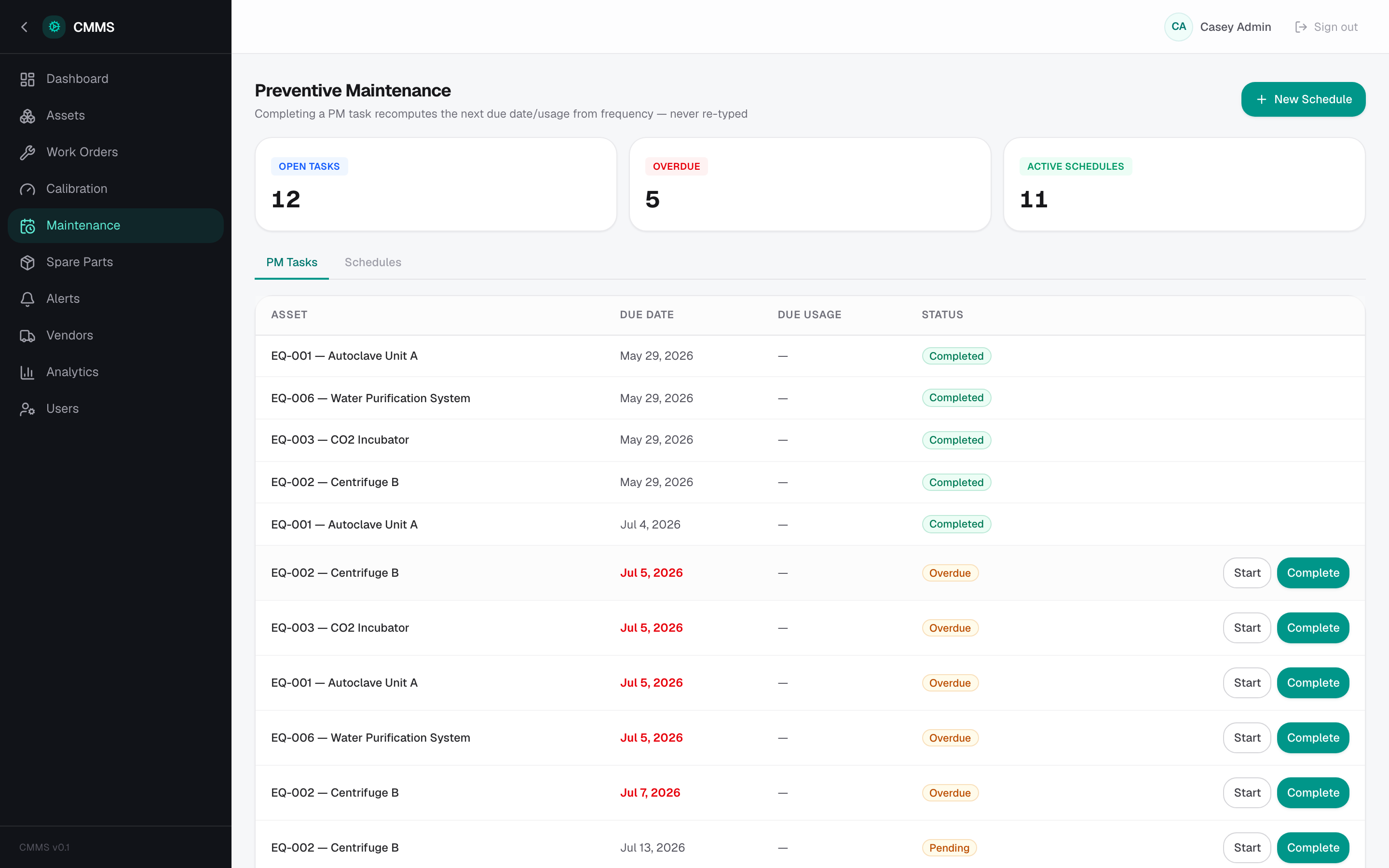Viewport: 1389px width, 868px height.
Task: Start the overdue Water Purification System task
Action: click(x=1247, y=738)
